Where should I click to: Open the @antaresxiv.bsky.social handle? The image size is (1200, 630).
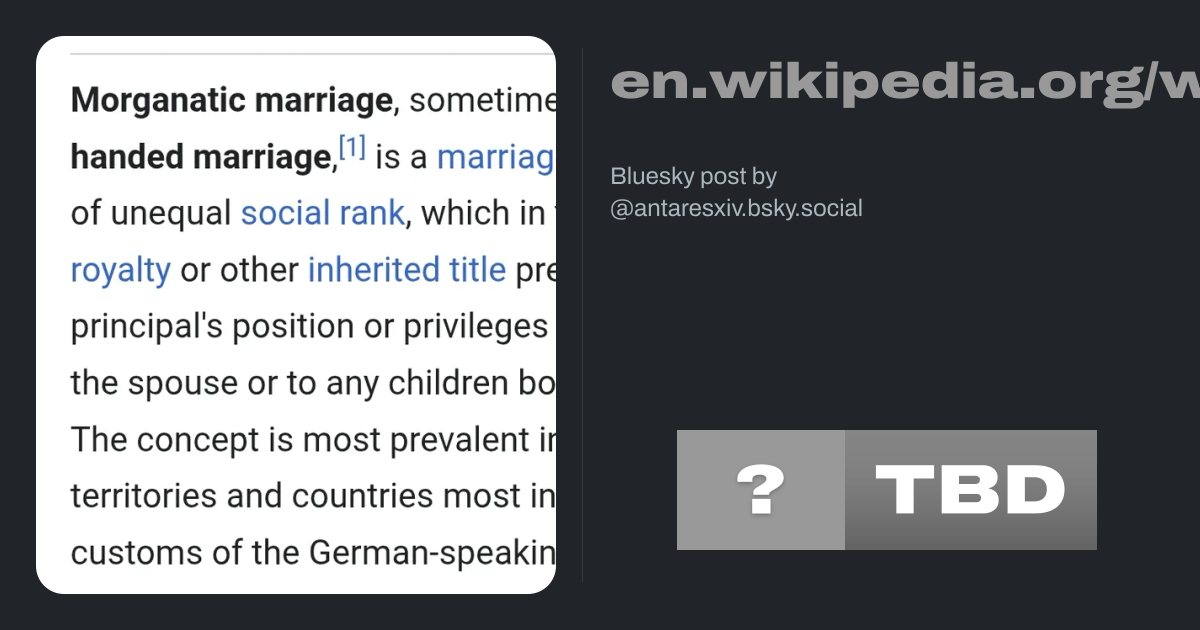pyautogui.click(x=736, y=208)
